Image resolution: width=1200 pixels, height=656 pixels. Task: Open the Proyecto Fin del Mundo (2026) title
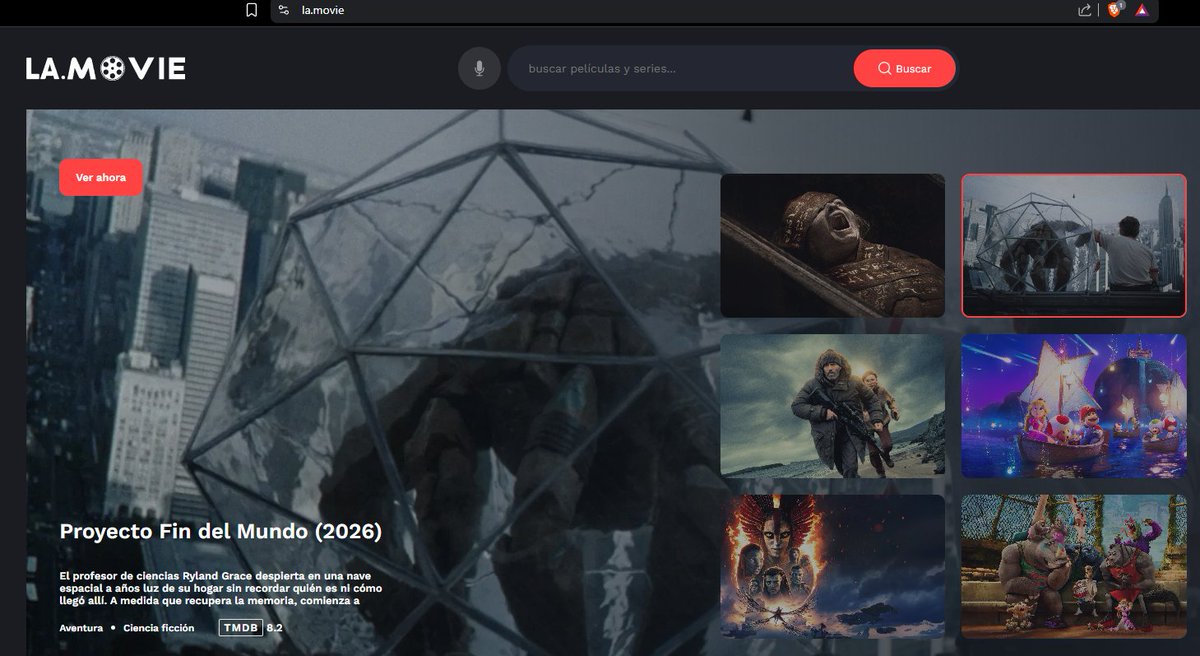(221, 532)
